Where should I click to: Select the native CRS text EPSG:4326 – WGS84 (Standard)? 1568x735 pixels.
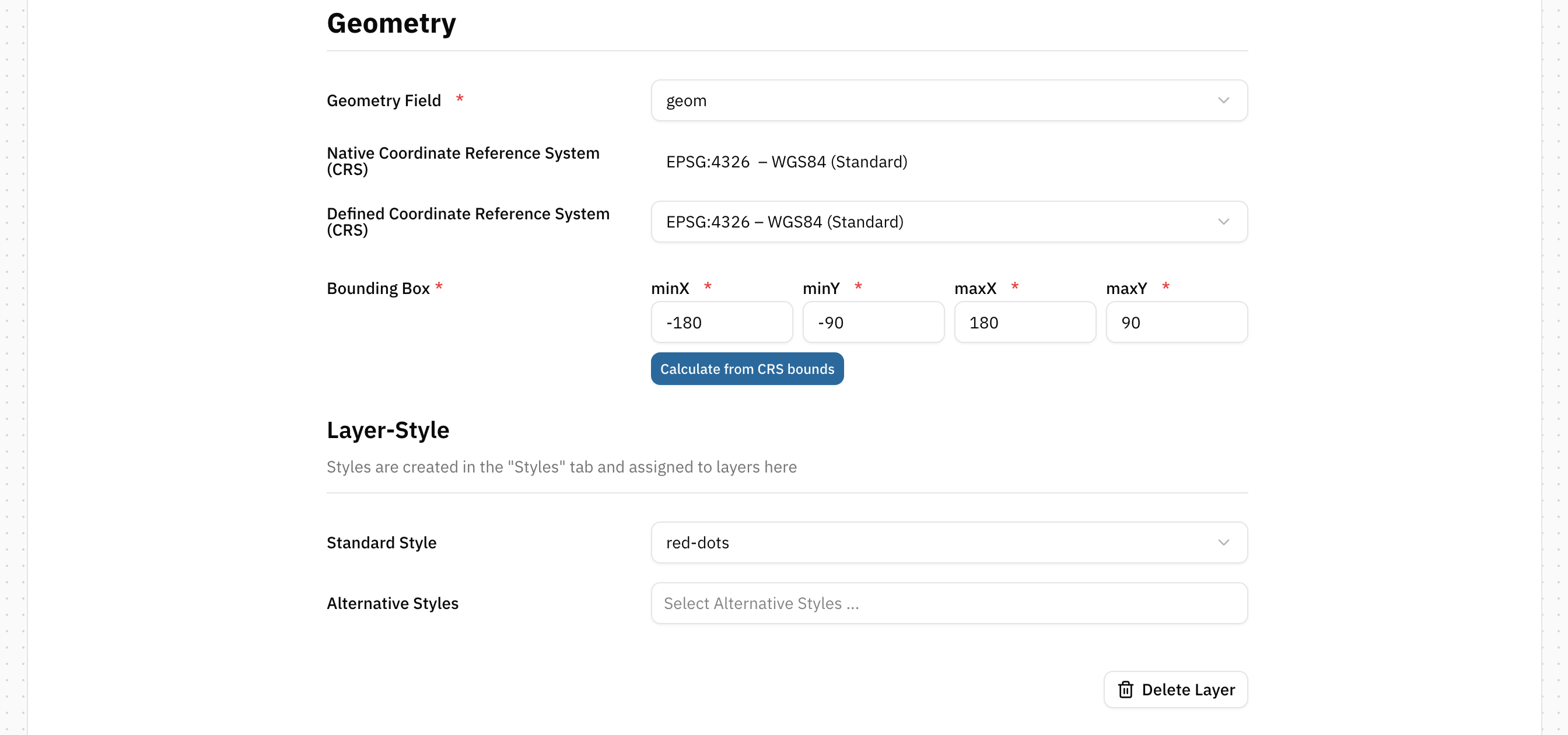[786, 162]
